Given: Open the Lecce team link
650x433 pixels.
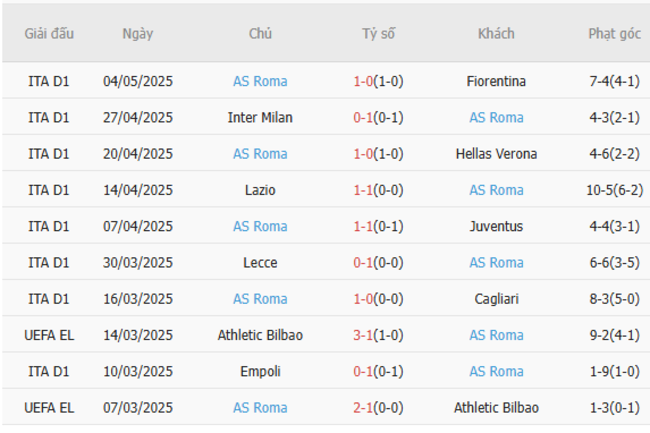Looking at the screenshot, I should click(x=260, y=262).
